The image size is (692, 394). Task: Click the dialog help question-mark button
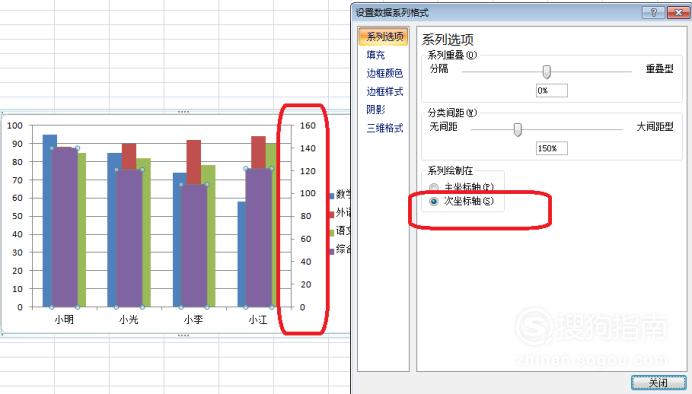click(654, 12)
